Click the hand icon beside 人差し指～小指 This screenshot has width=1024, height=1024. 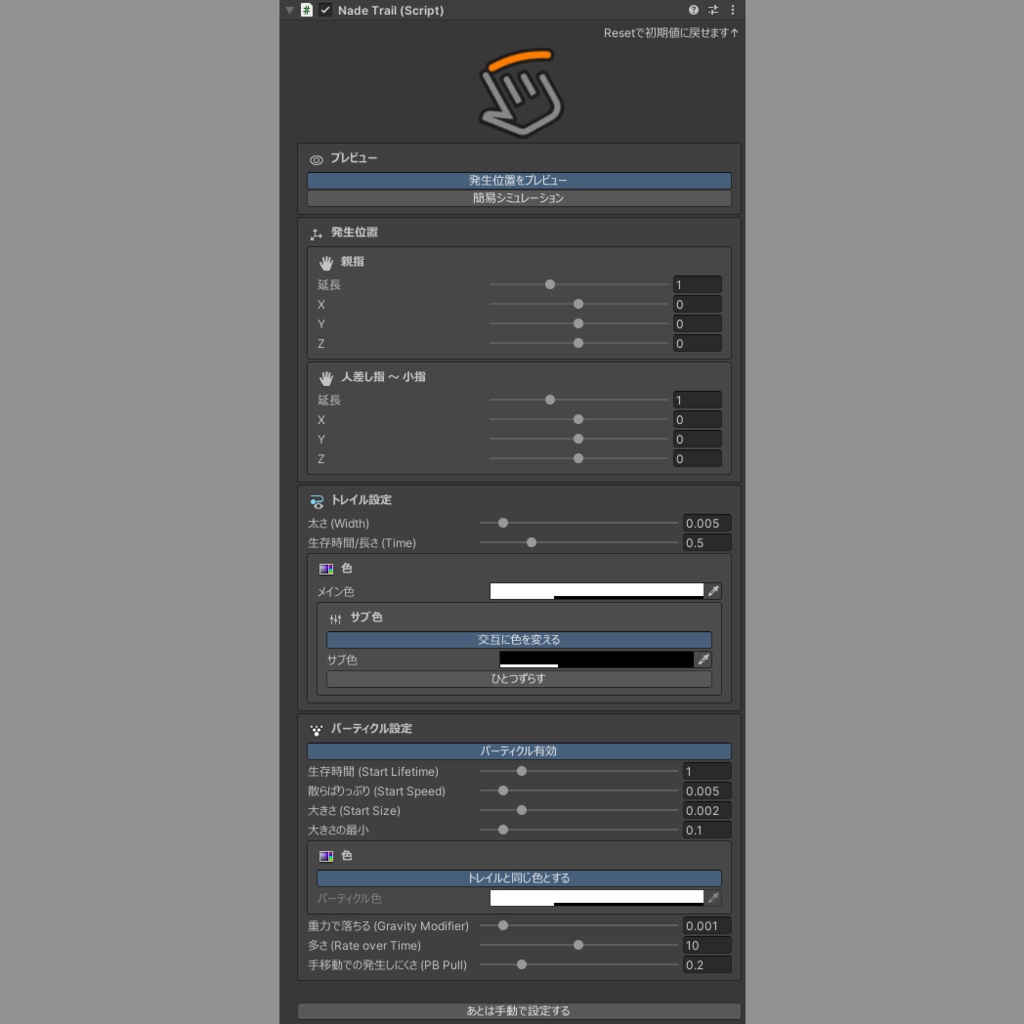[326, 378]
